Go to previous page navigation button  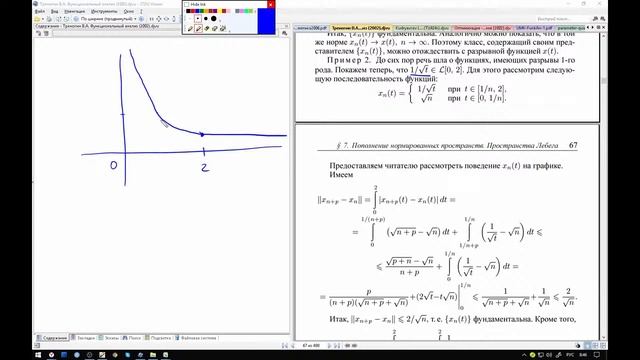[293, 346]
